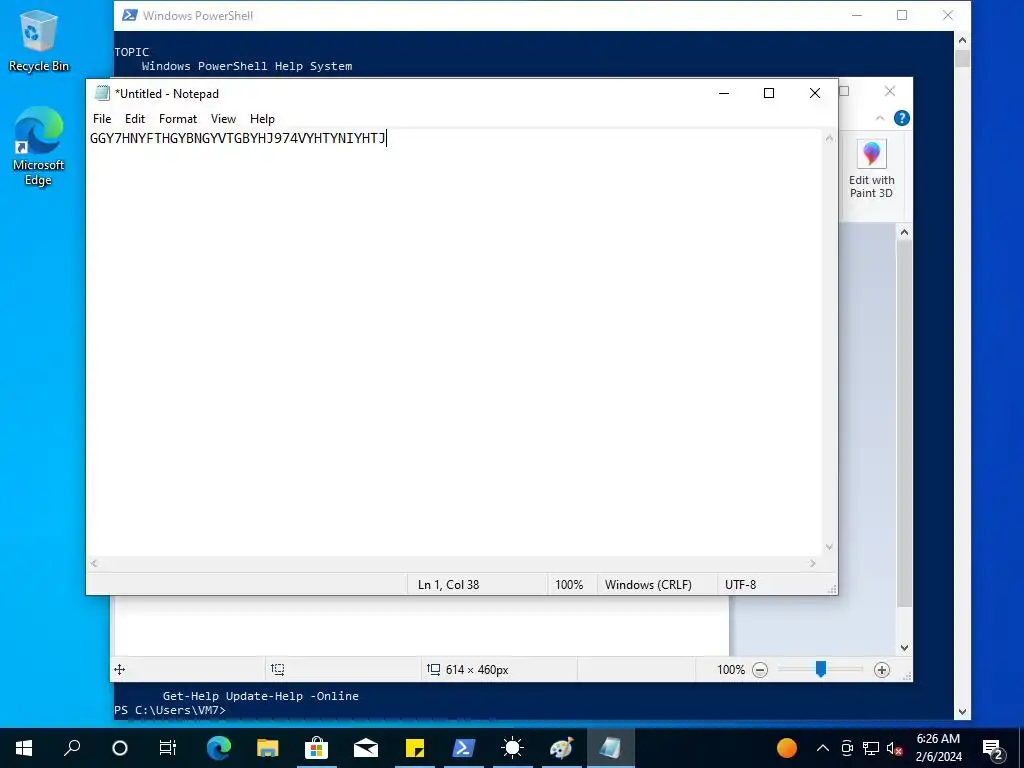Open Sticky Notes taskbar icon
1024x768 pixels.
click(x=415, y=748)
